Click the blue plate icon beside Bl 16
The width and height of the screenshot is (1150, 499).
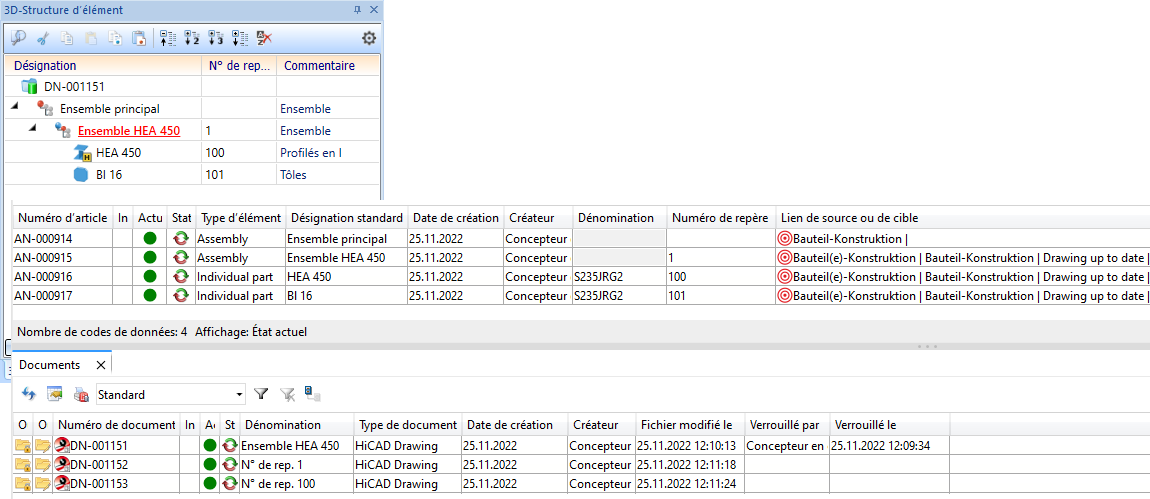81,175
